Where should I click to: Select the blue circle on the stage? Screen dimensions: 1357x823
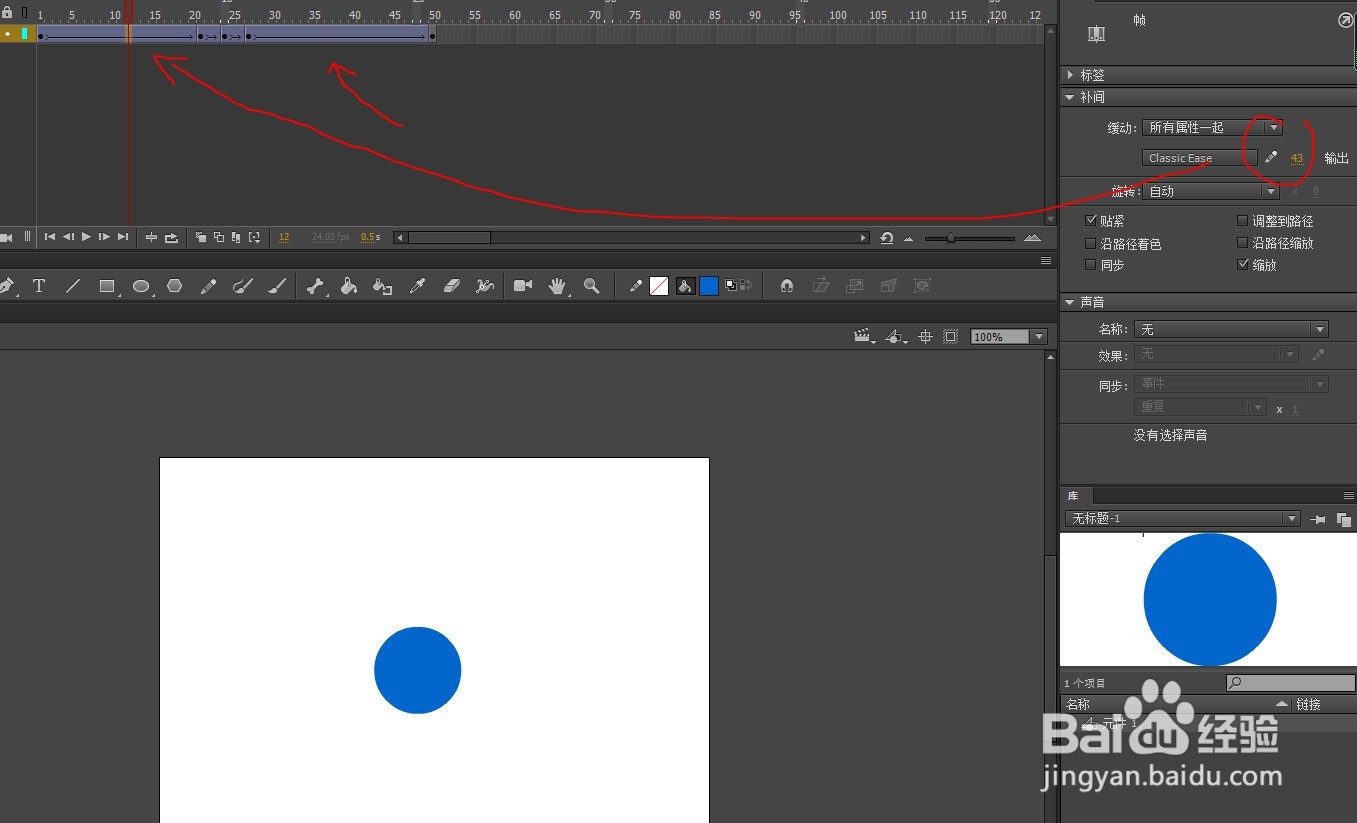click(x=417, y=670)
